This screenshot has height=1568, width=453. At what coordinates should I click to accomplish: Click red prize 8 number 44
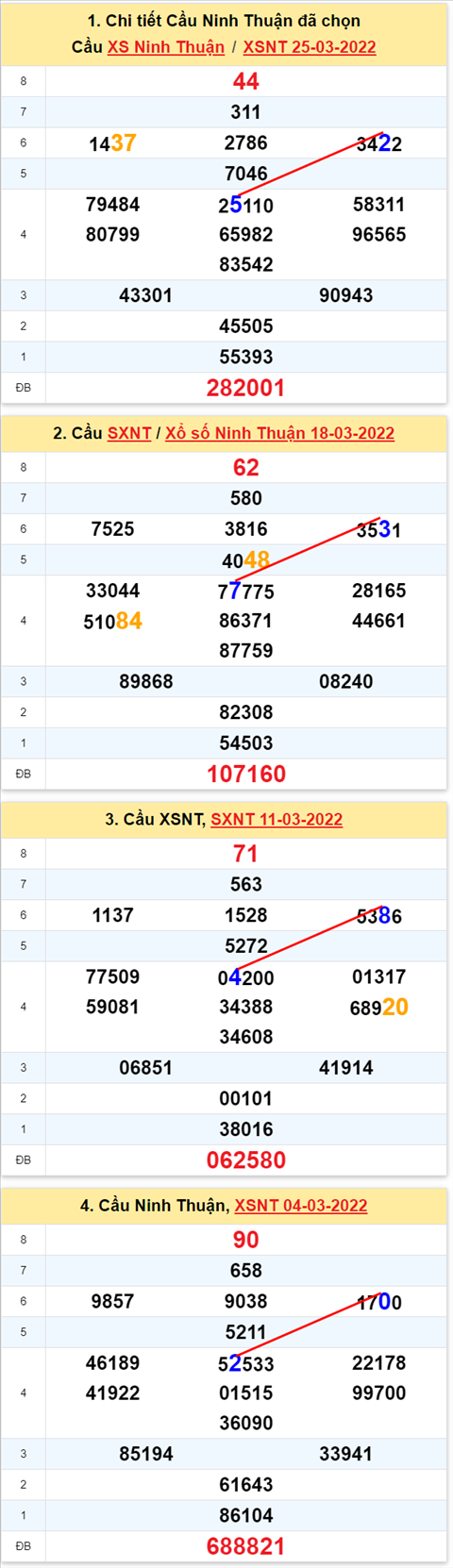[x=245, y=81]
